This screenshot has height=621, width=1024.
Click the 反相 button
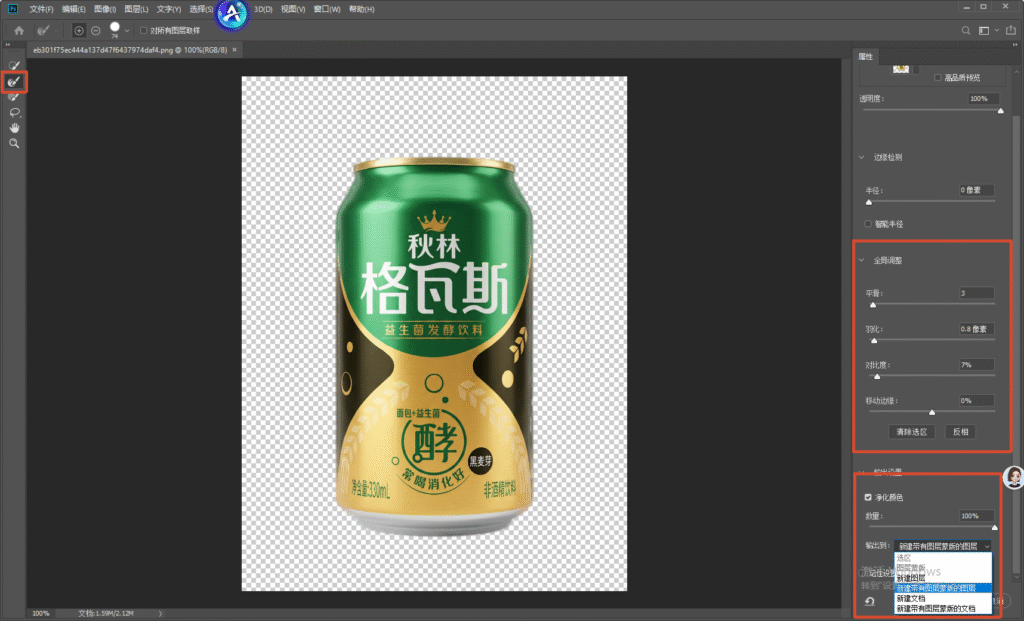[960, 432]
